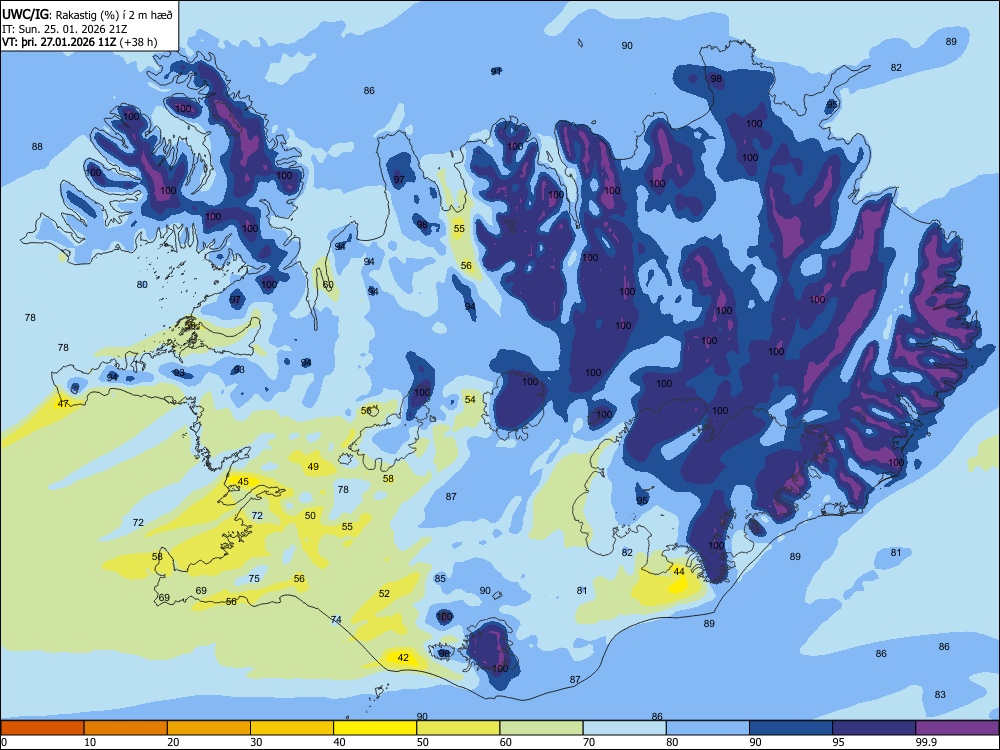Click the '54' humidity value on the map
The height and width of the screenshot is (750, 1000).
pos(470,400)
